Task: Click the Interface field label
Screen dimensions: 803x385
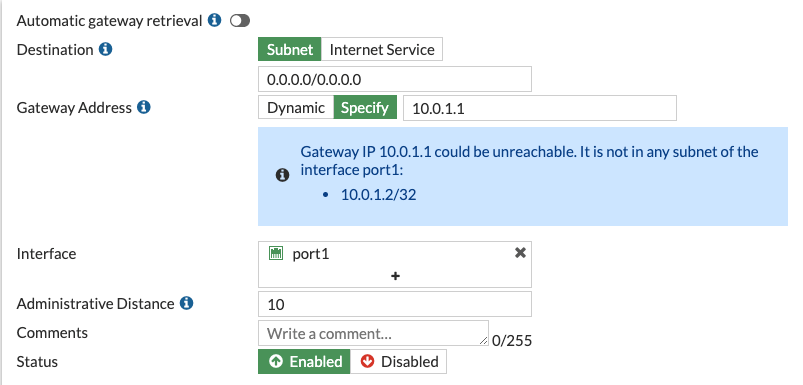Action: [47, 253]
